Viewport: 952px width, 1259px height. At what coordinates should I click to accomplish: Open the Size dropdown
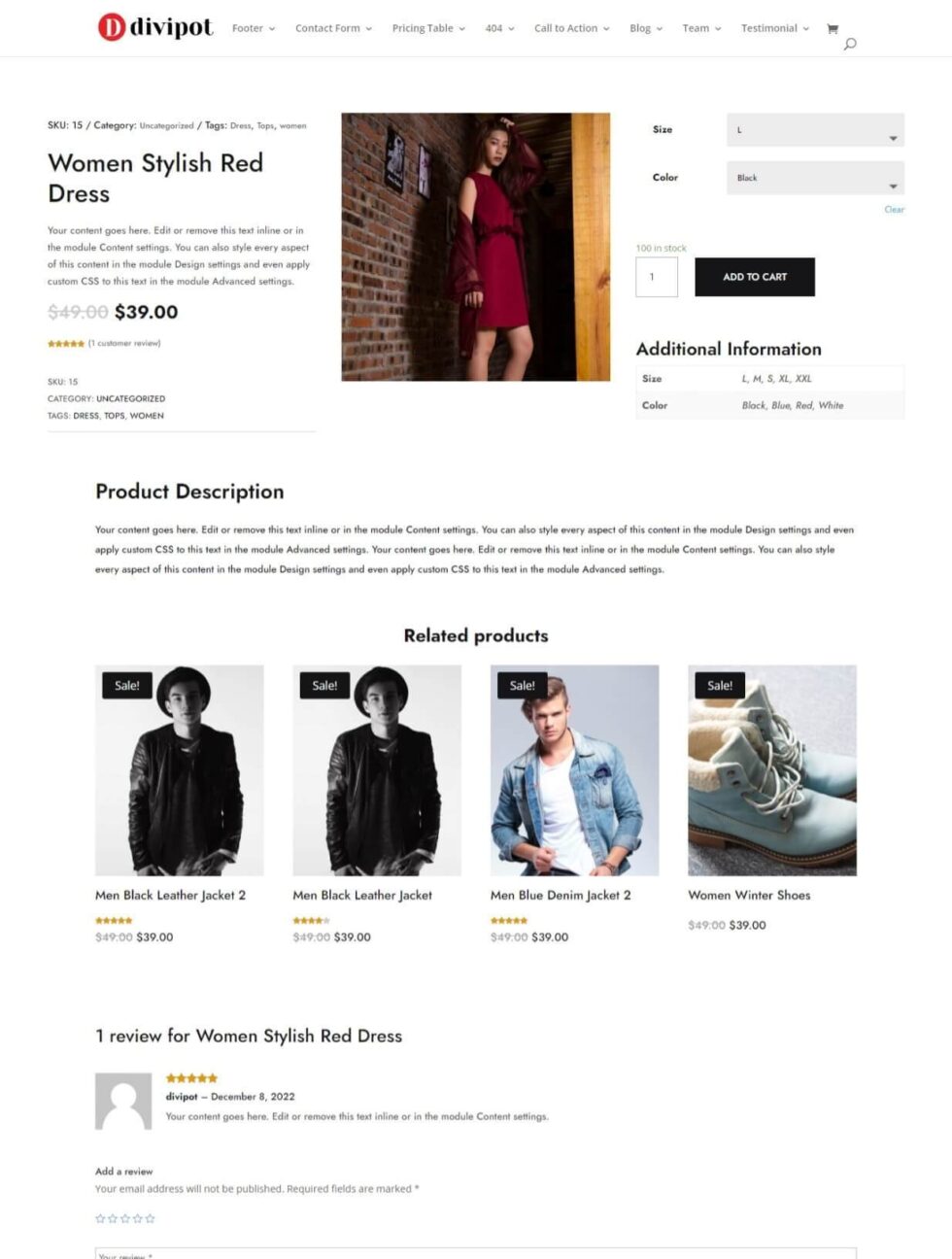(x=815, y=130)
